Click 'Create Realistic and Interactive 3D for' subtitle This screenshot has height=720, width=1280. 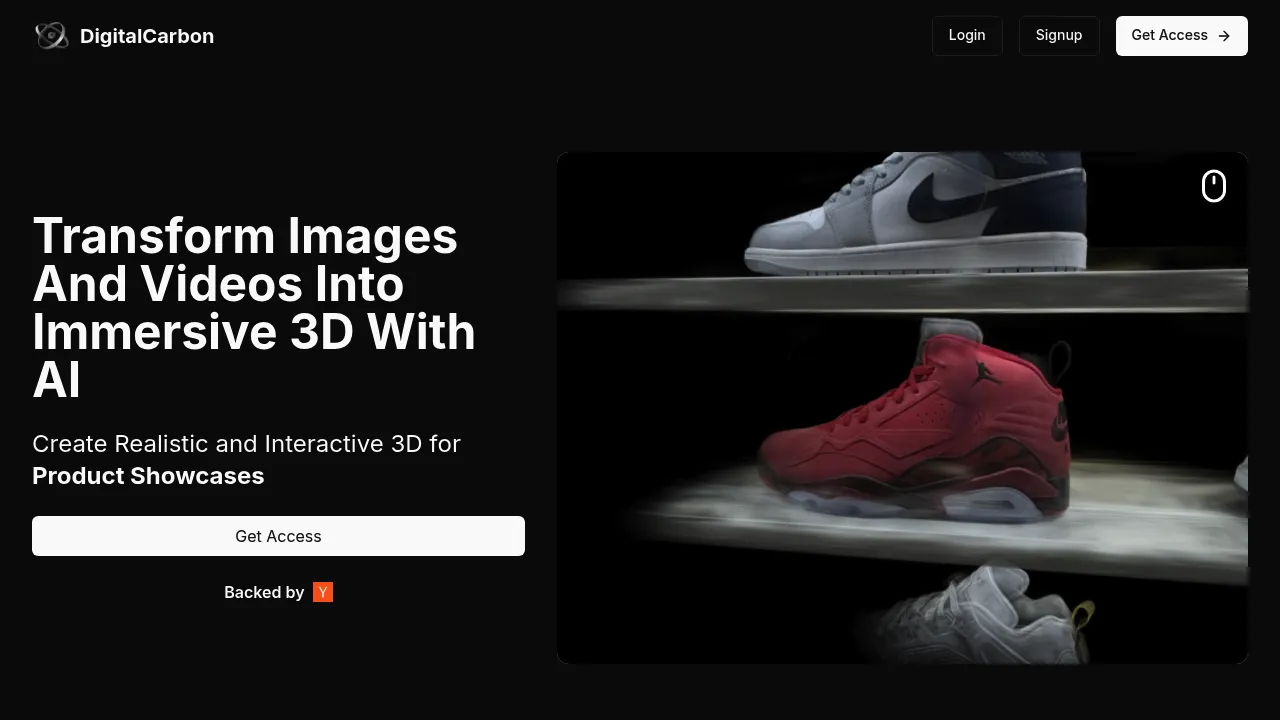[246, 443]
